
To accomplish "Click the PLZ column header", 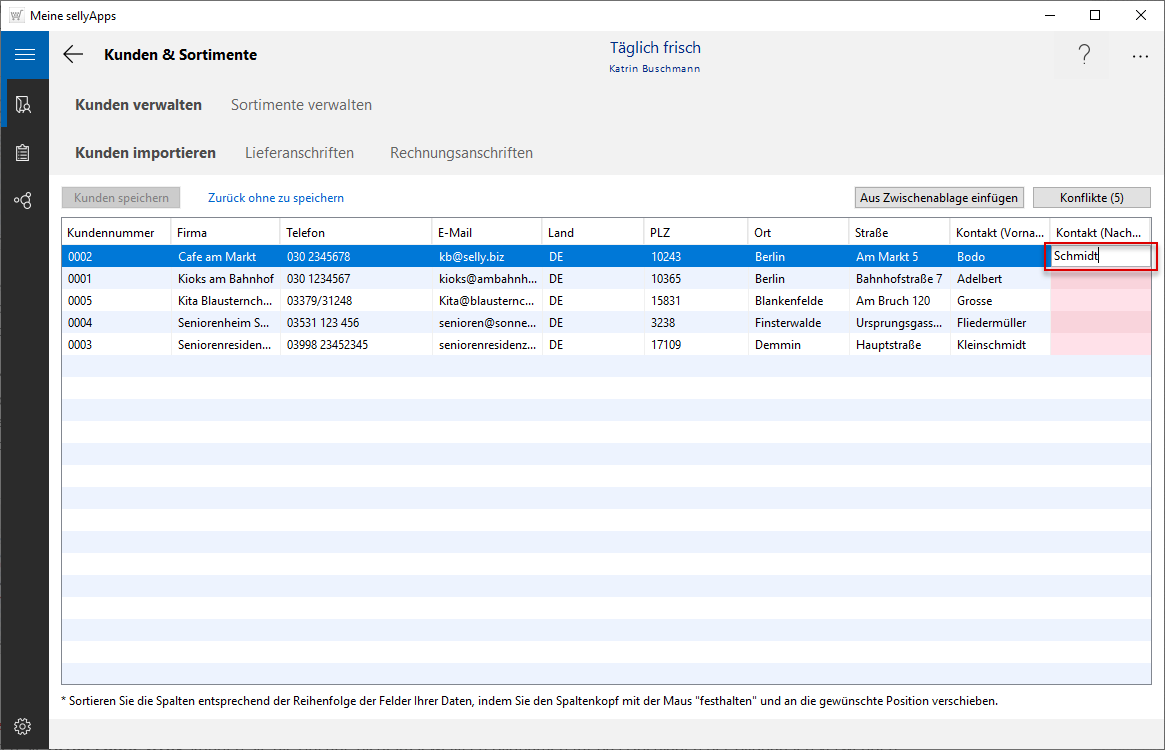I will tap(660, 233).
